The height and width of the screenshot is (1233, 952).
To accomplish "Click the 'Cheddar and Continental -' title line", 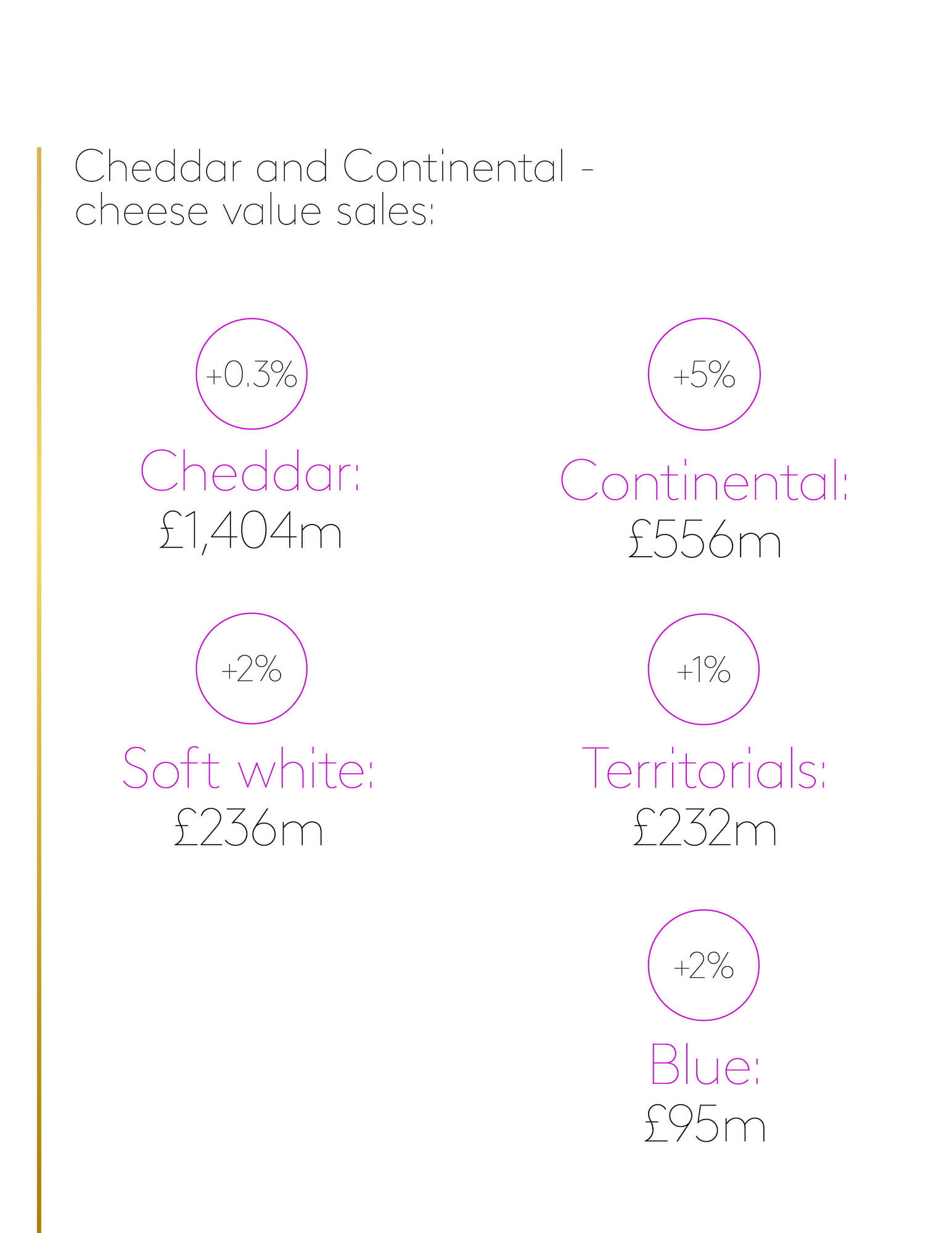I will coord(334,166).
